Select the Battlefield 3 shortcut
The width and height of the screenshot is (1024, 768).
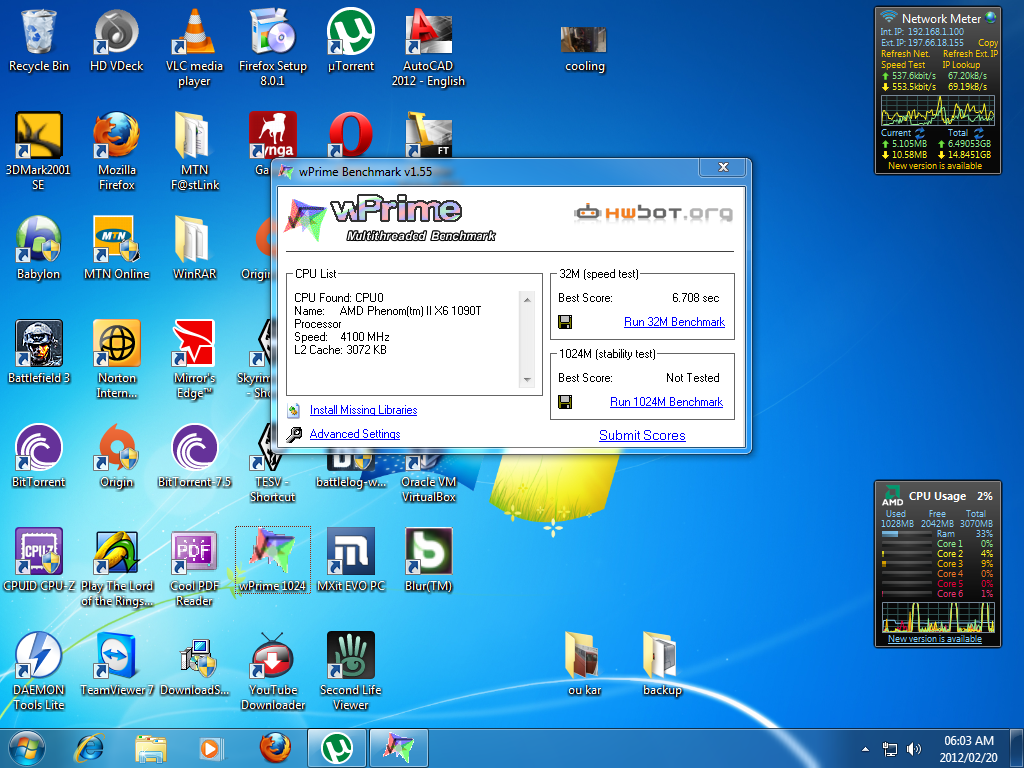(39, 352)
